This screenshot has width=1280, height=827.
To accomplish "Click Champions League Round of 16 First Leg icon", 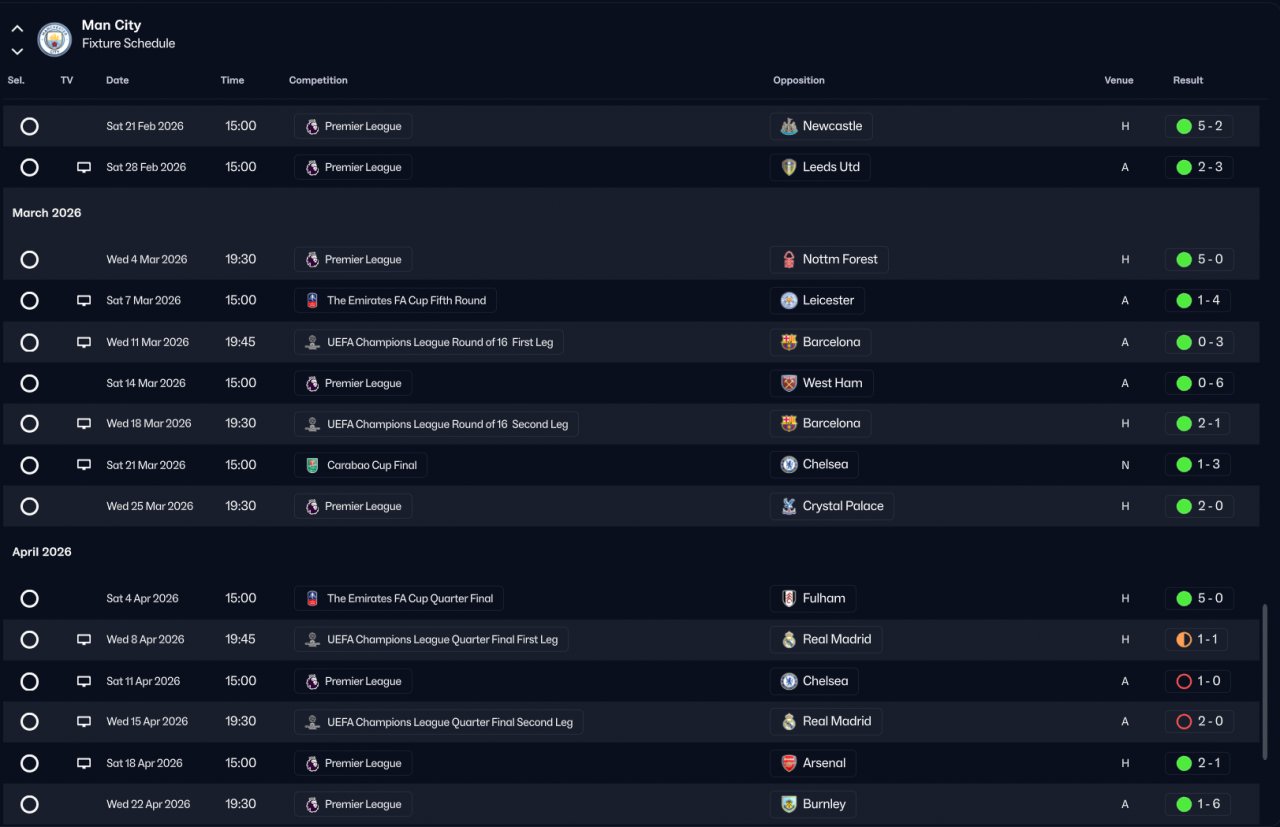I will 312,342.
